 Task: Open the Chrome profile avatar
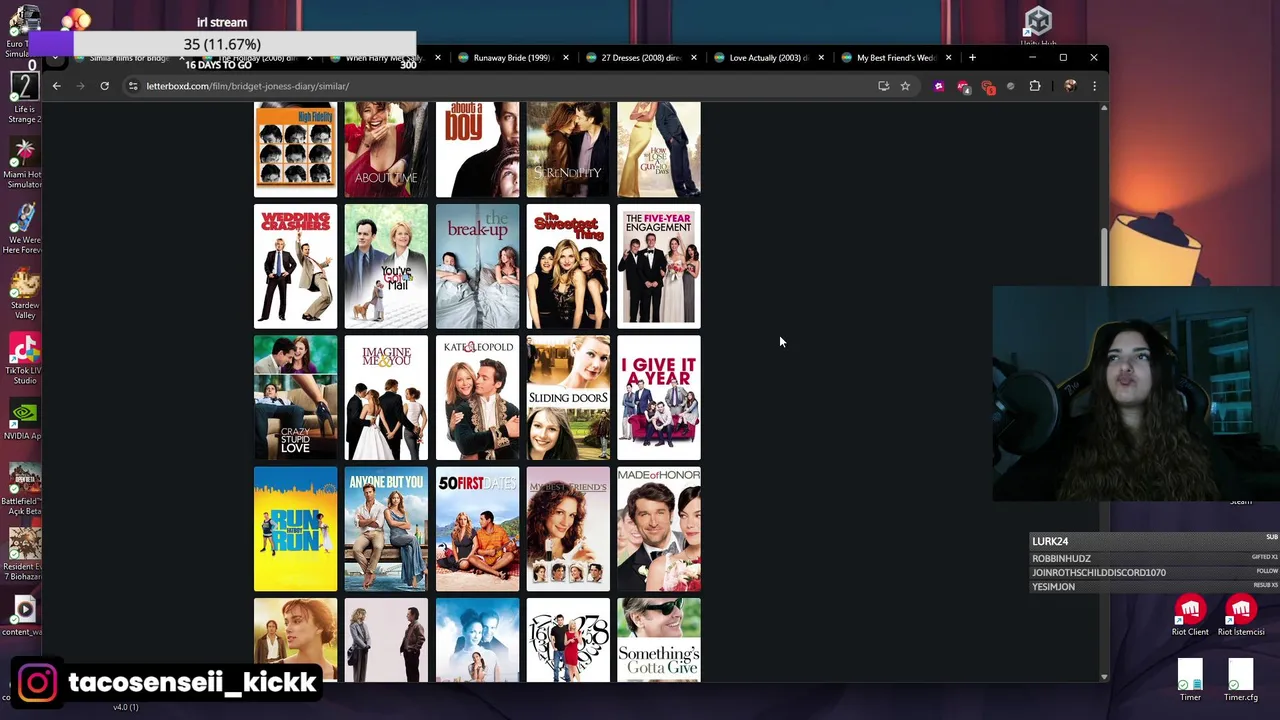click(1070, 86)
